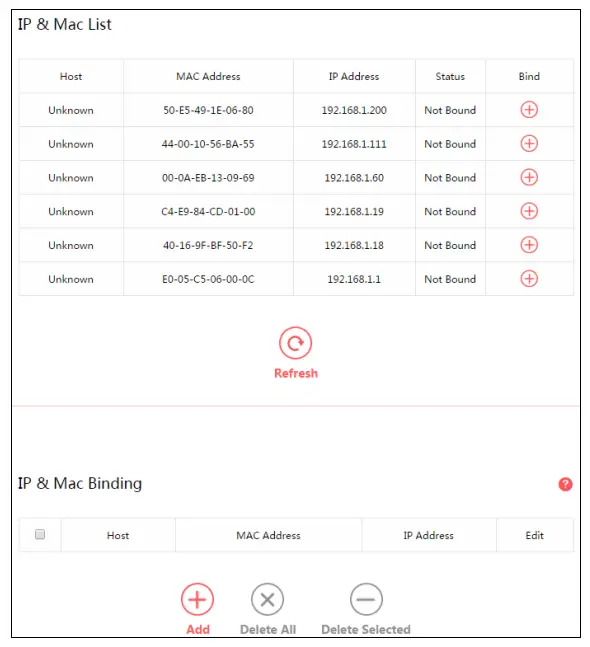This screenshot has width=590, height=647.
Task: Click the Status column header
Action: click(x=450, y=77)
